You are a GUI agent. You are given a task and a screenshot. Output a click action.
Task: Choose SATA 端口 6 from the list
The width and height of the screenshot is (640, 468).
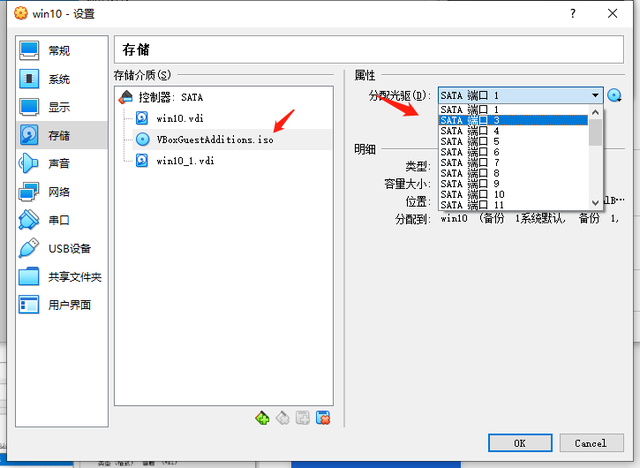click(513, 152)
